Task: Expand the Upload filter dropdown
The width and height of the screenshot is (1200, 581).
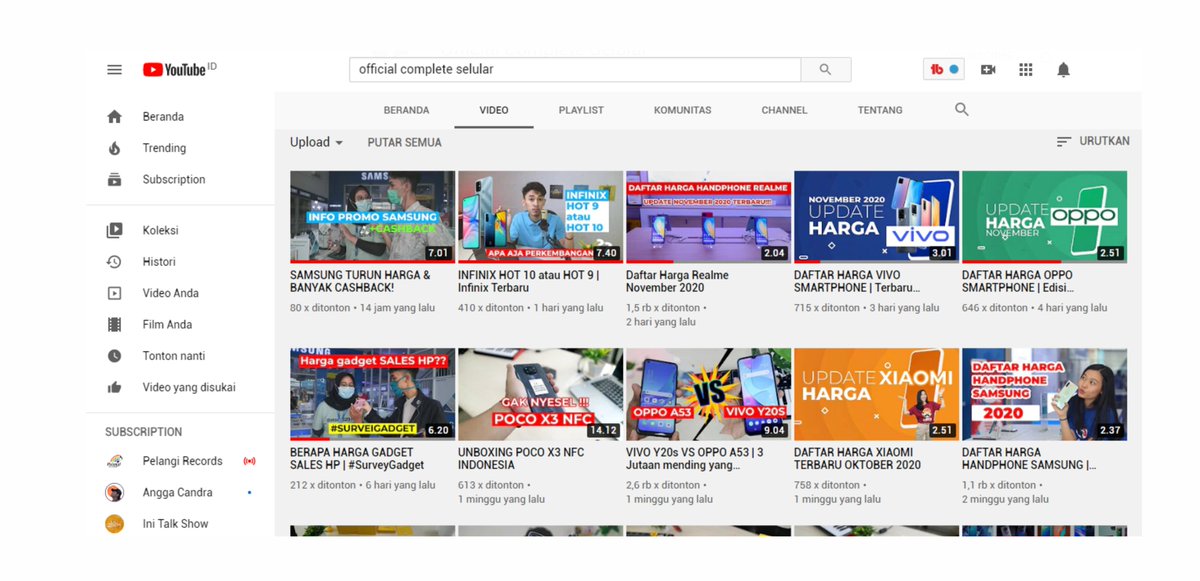Action: (x=316, y=142)
